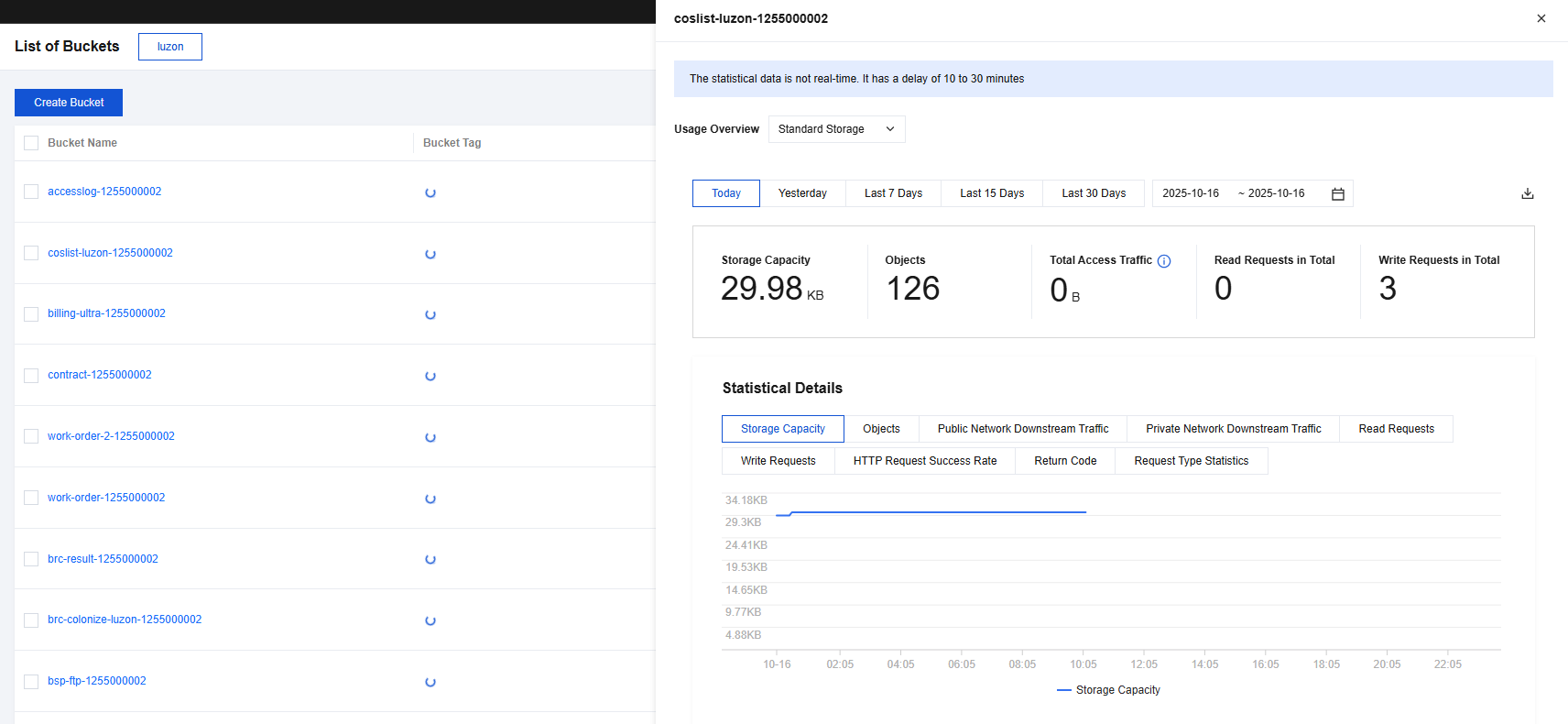This screenshot has height=724, width=1568.
Task: Edit the end date field after tilde
Action: [1276, 193]
